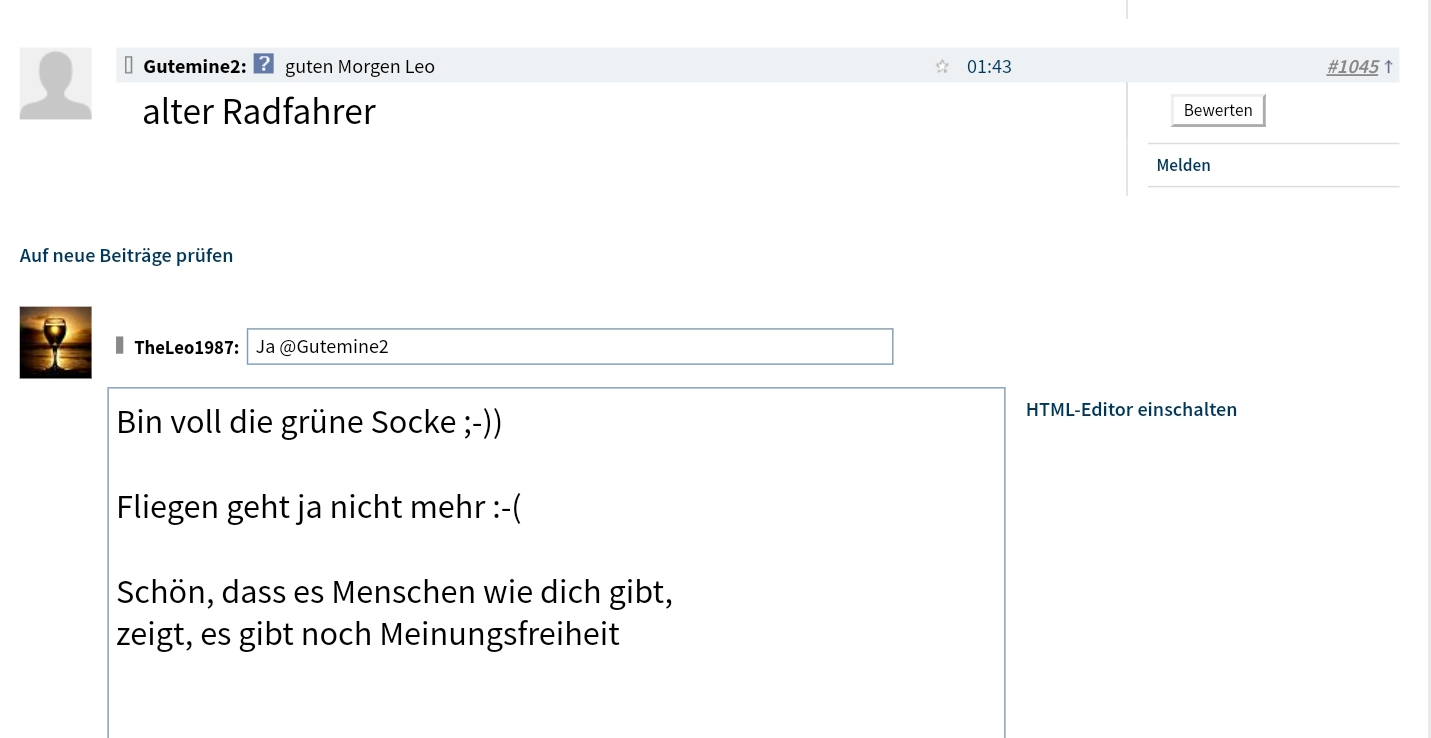Open the Gutemine2 username profile
Viewport: 1431px width, 738px height.
[194, 67]
